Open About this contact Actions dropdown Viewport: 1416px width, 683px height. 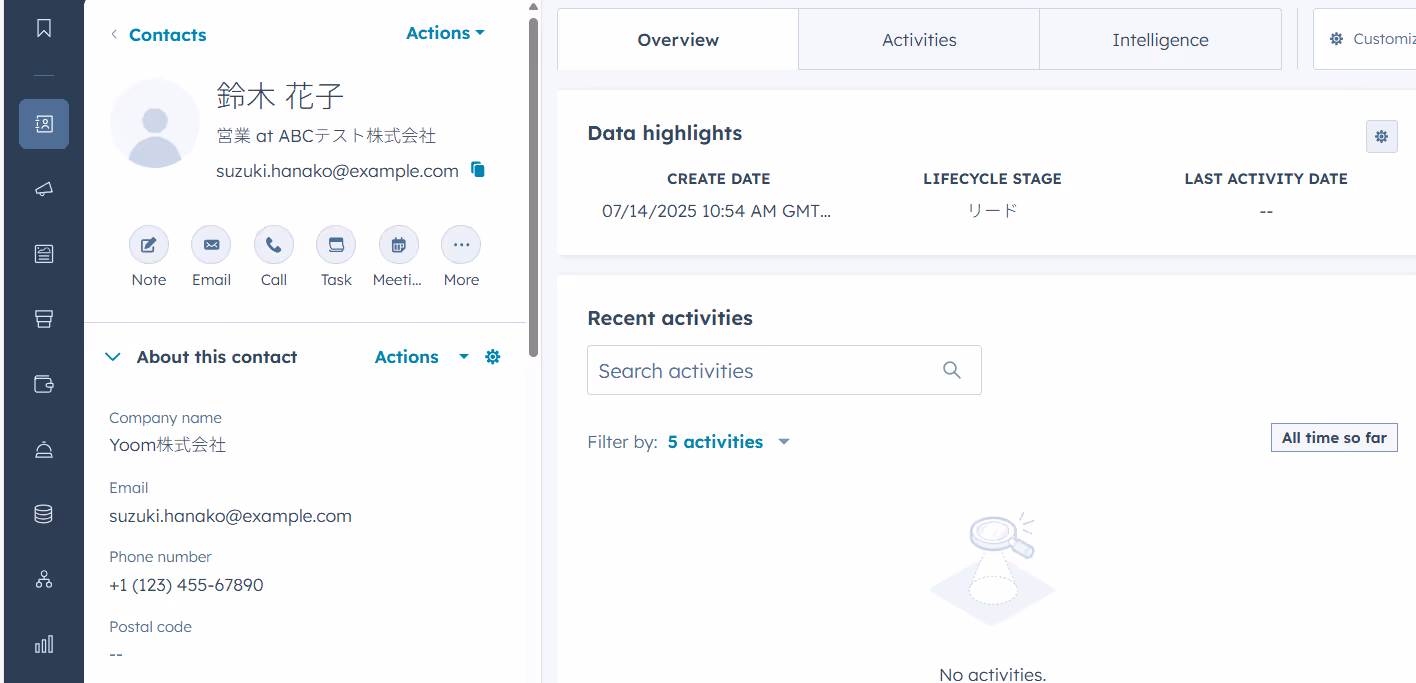coord(421,357)
